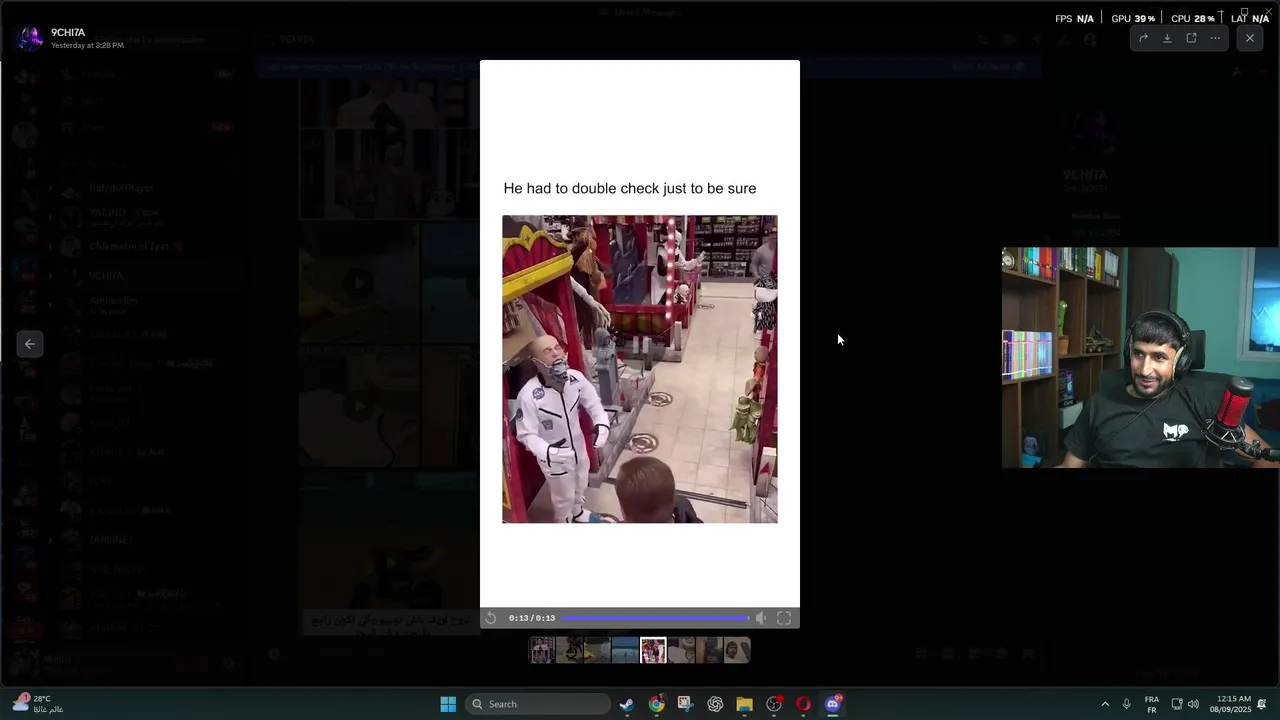The width and height of the screenshot is (1280, 720).
Task: Click the taskbar Search box
Action: (x=539, y=704)
